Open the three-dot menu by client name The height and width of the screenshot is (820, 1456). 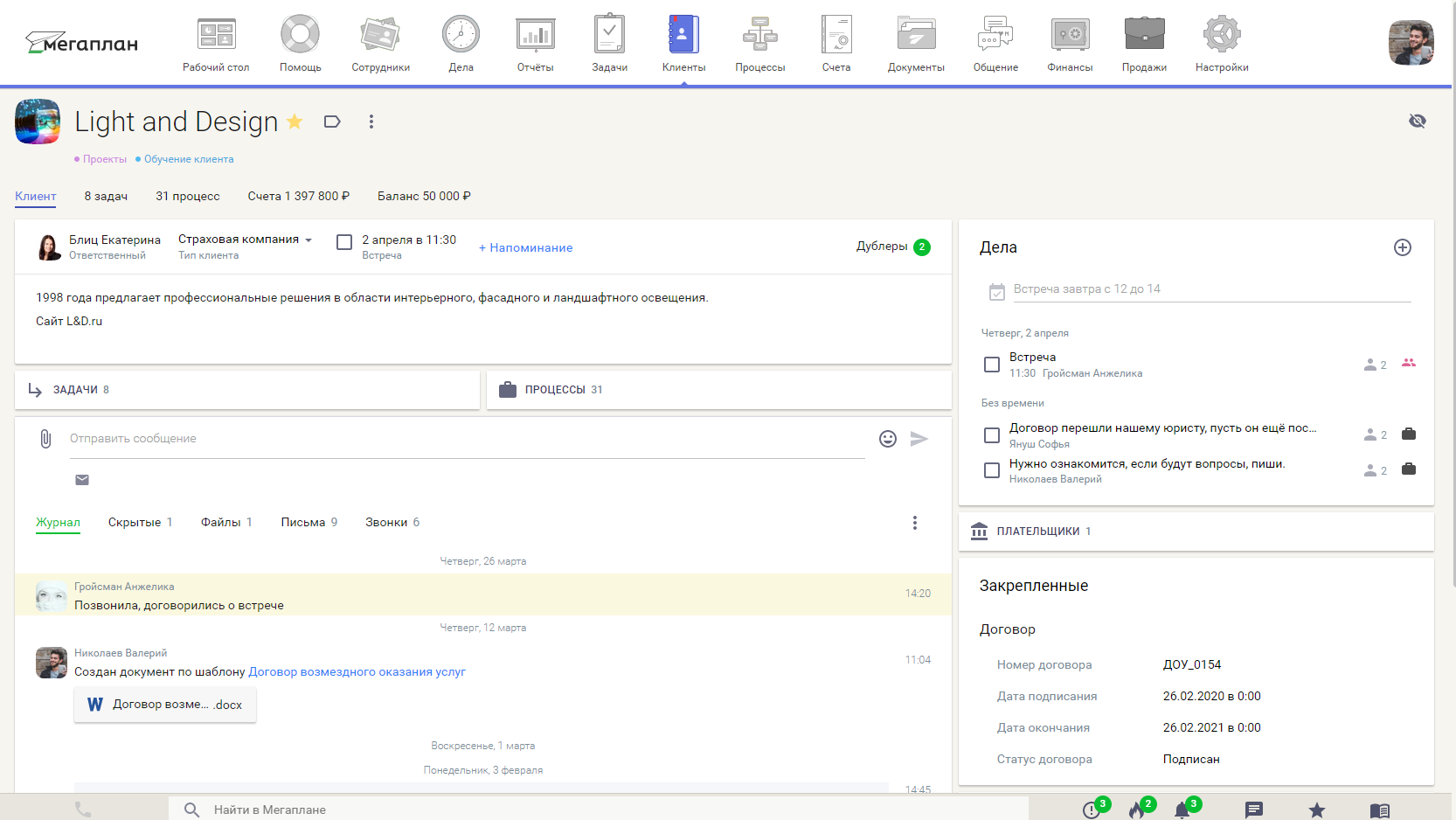(x=371, y=122)
